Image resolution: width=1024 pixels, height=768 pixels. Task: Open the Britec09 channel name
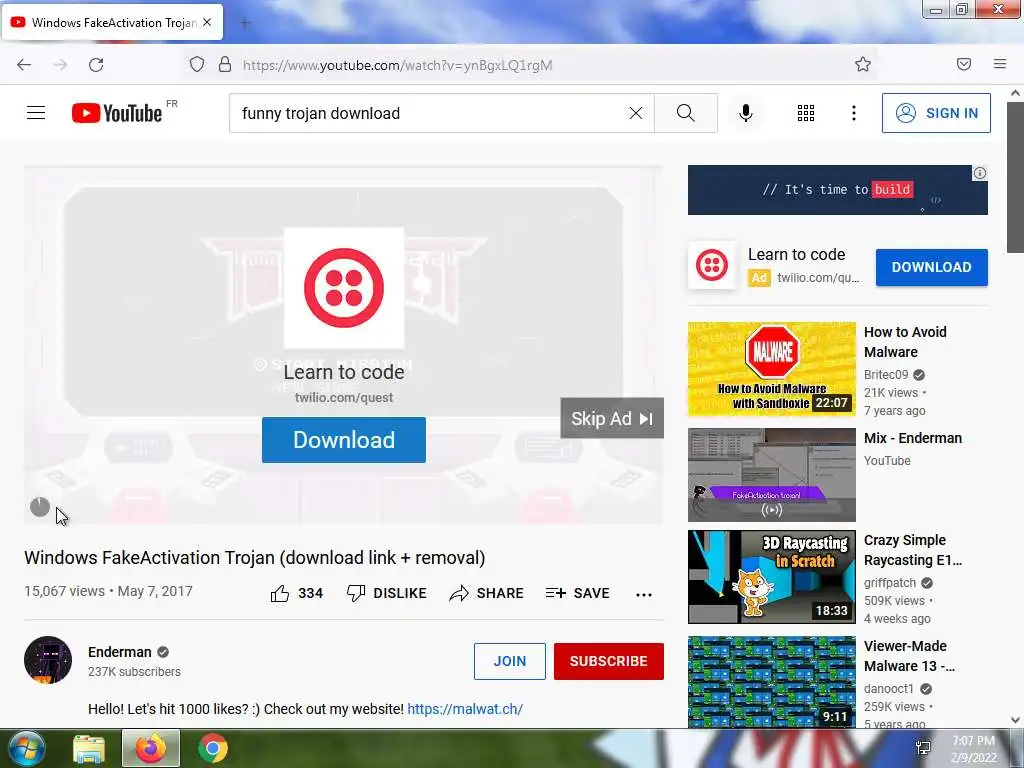pyautogui.click(x=886, y=374)
